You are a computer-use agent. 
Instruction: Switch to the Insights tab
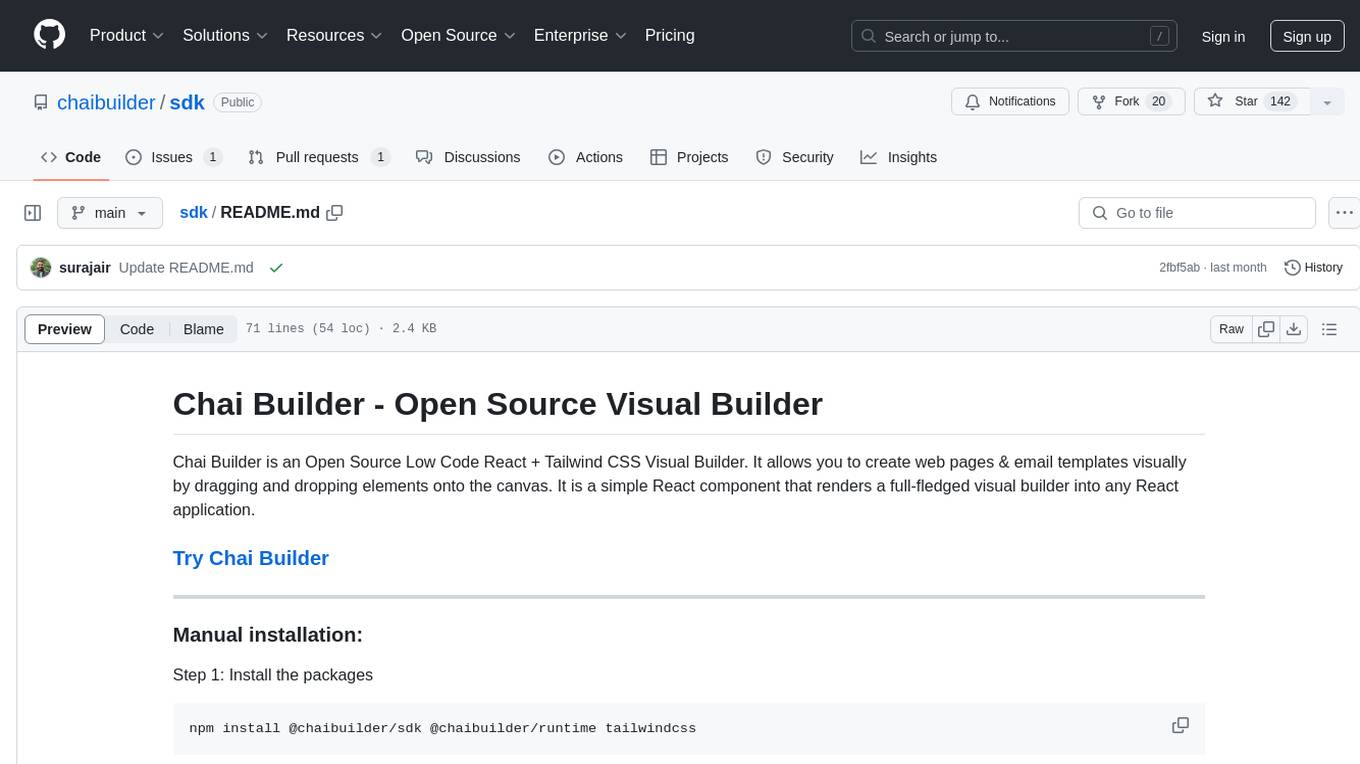click(899, 157)
